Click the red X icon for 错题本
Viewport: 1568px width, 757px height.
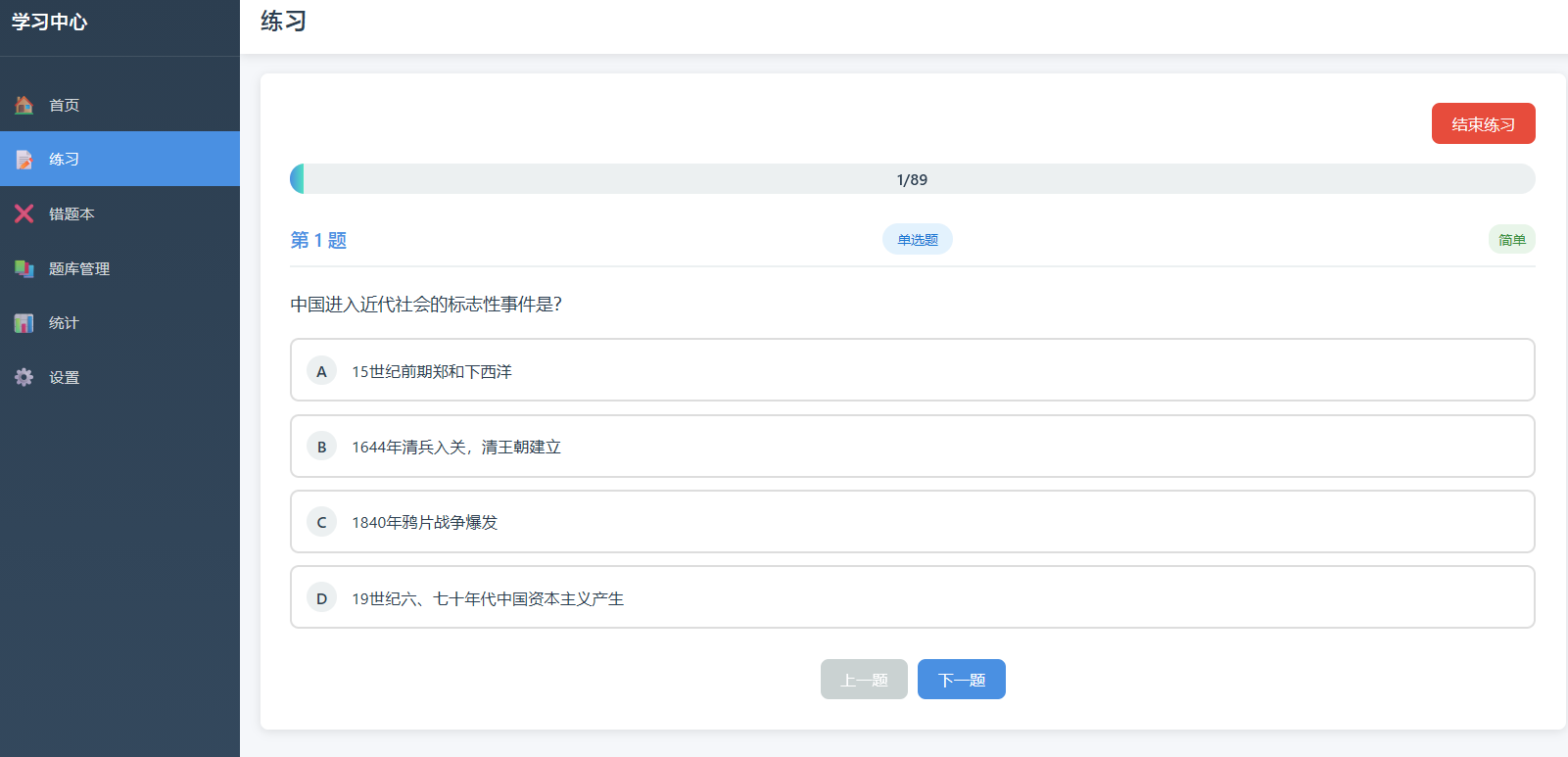pos(24,213)
